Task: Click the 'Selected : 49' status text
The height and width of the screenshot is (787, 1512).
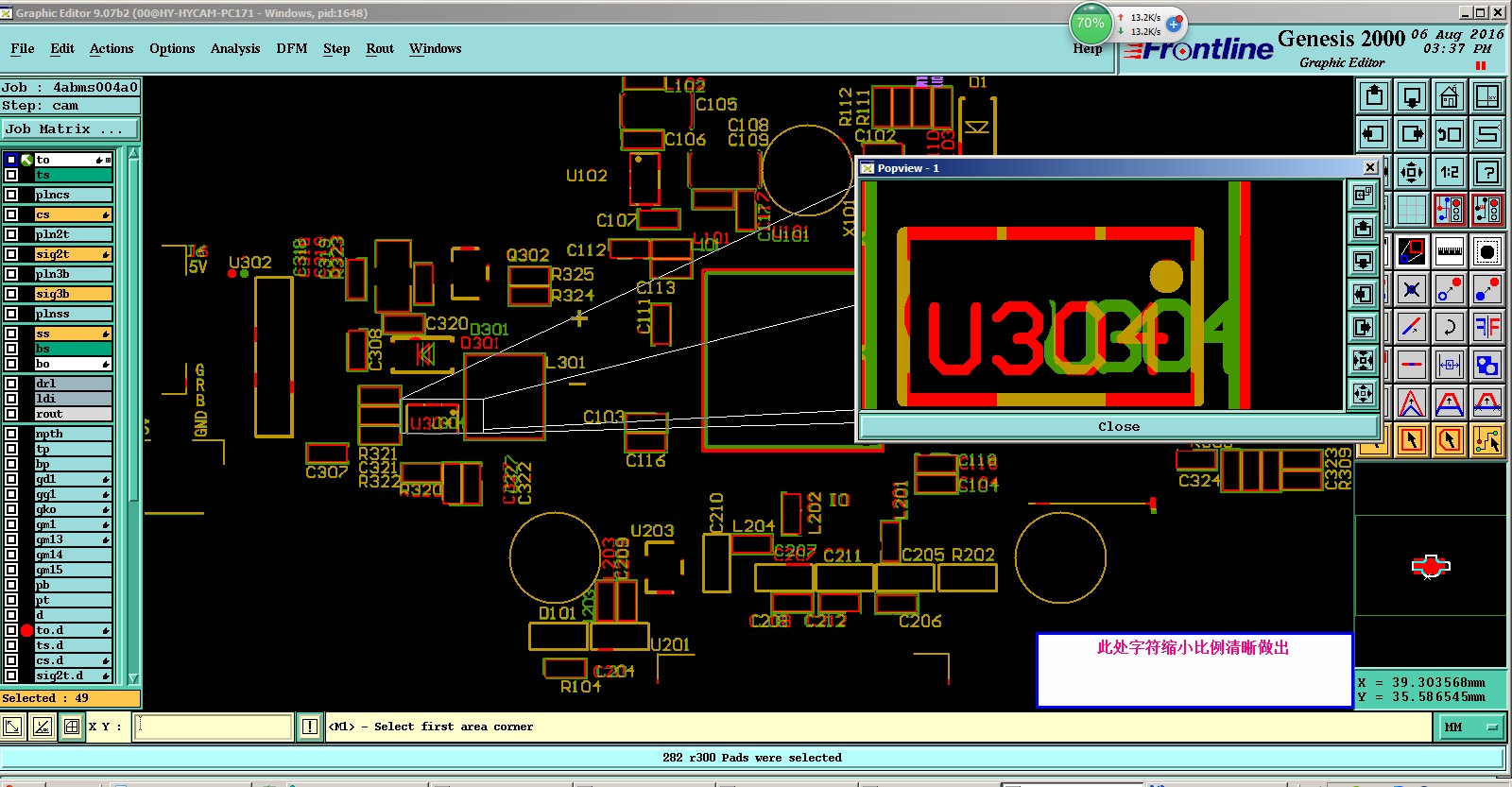Action: (45, 698)
